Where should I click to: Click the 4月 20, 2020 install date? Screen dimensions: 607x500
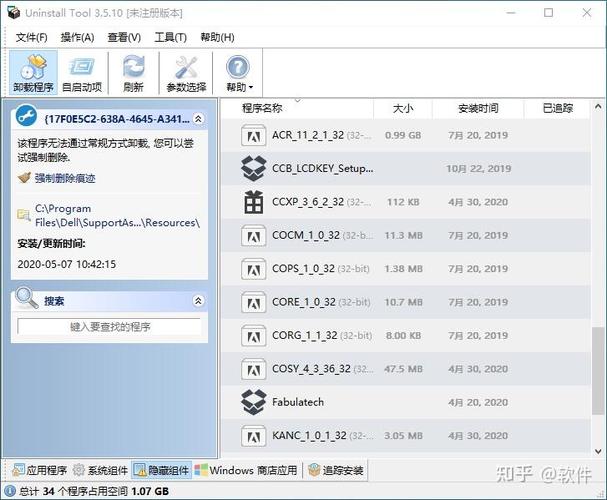(478, 402)
